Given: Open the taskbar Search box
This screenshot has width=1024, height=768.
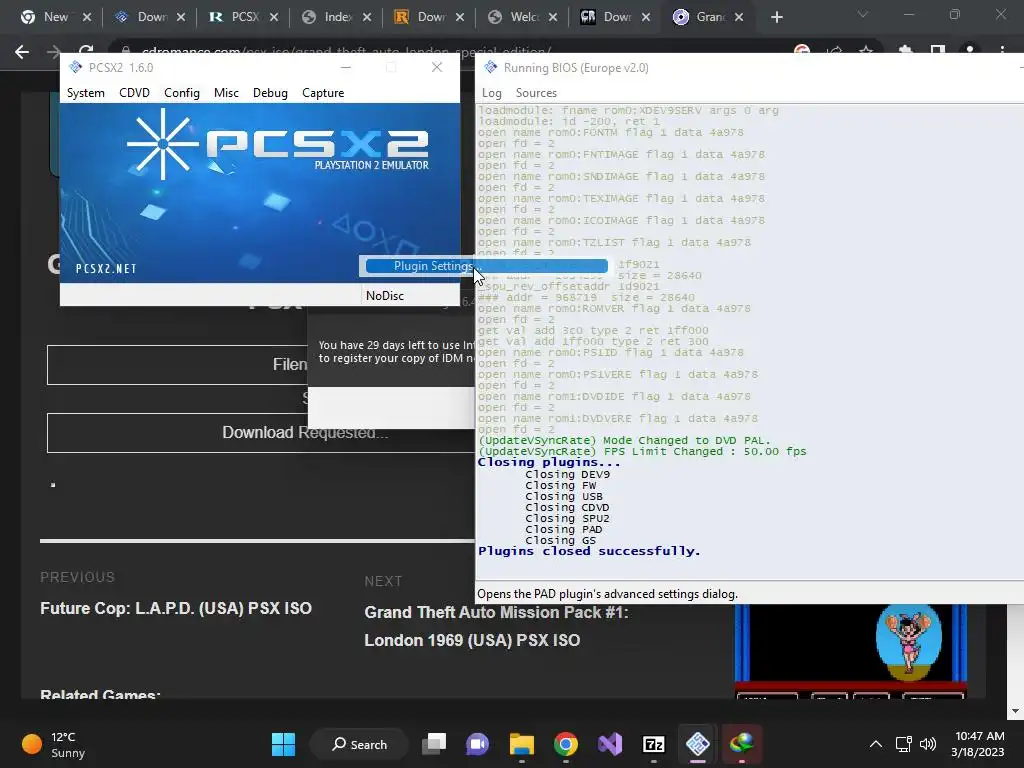Looking at the screenshot, I should (x=359, y=744).
